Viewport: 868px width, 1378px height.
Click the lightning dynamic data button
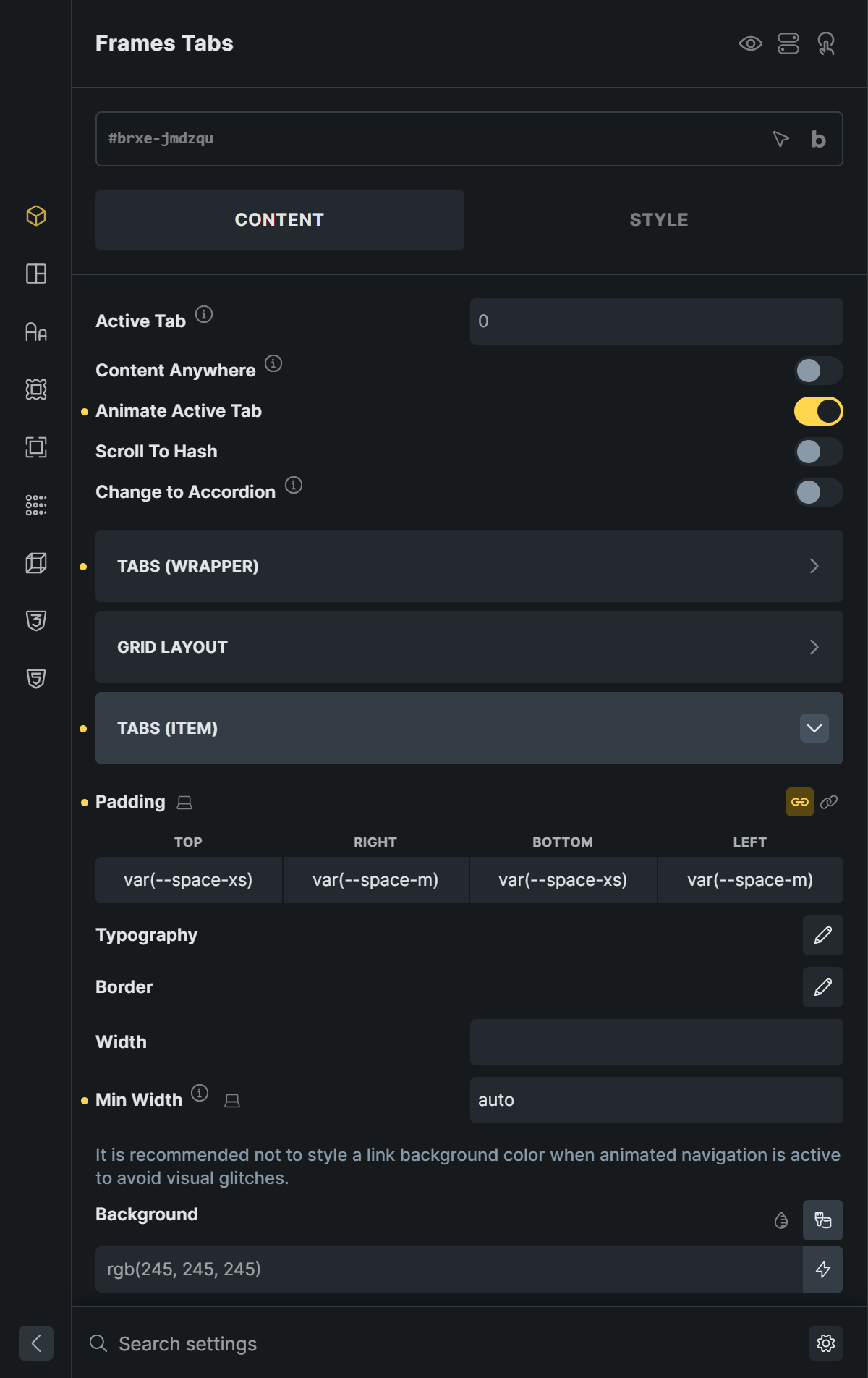823,1269
